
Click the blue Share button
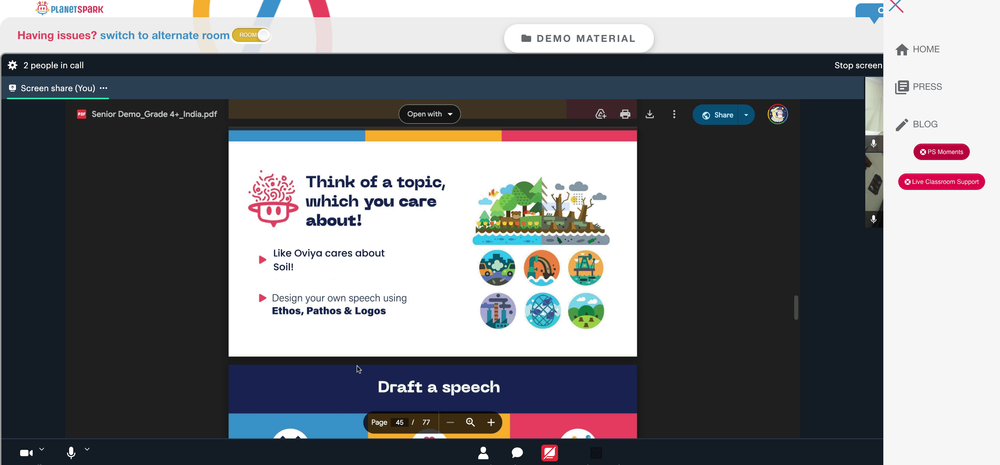coord(717,115)
